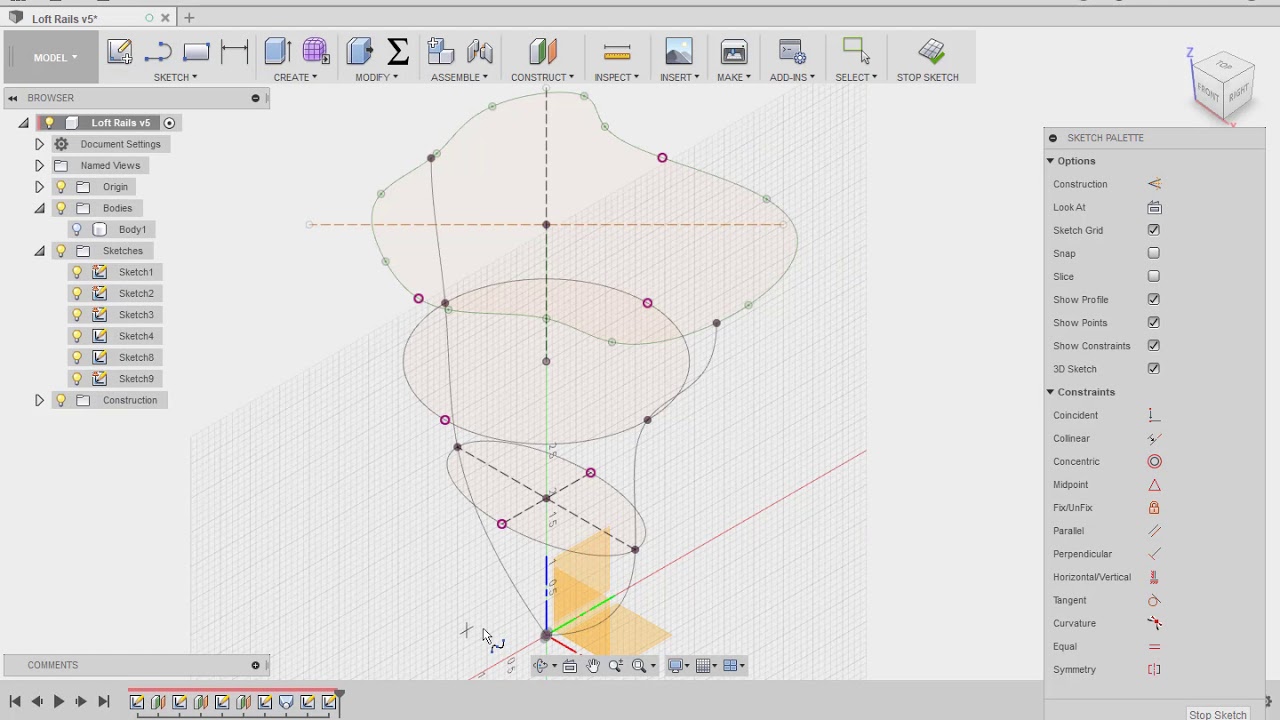Open the CREATE menu

click(x=295, y=77)
